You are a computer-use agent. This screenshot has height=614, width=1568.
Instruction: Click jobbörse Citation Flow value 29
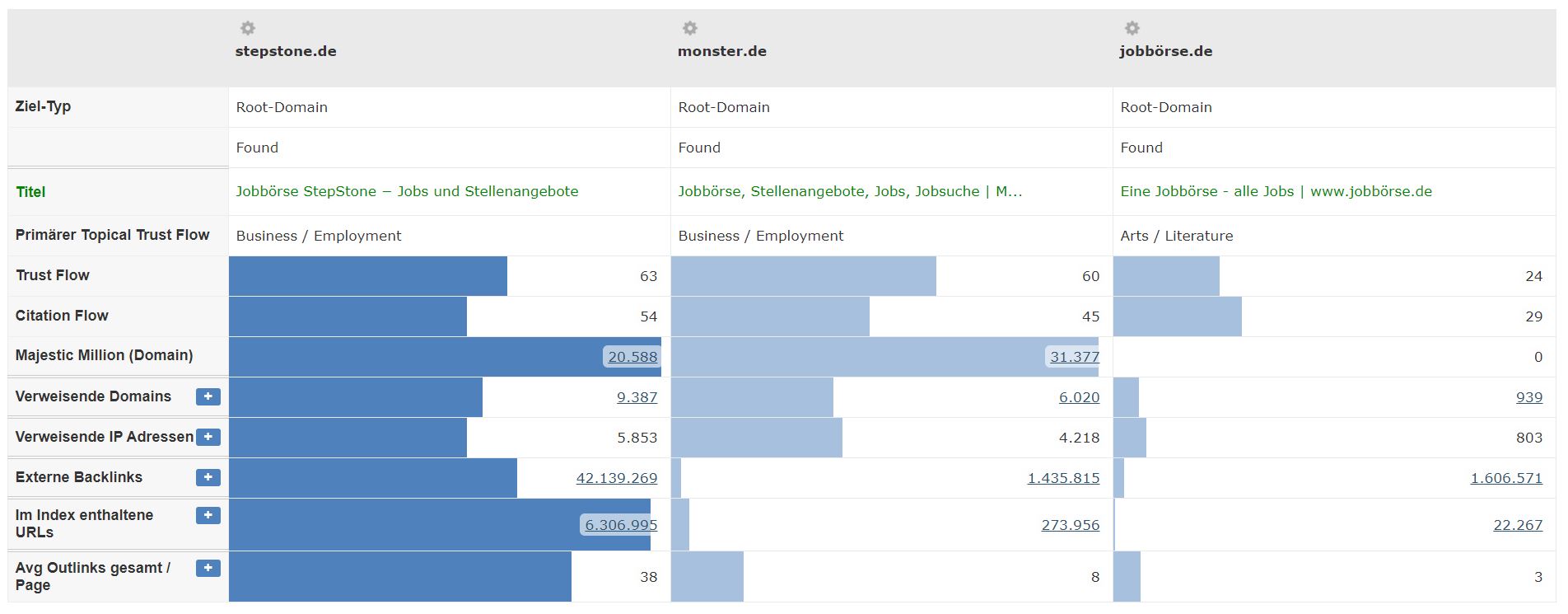[1533, 316]
